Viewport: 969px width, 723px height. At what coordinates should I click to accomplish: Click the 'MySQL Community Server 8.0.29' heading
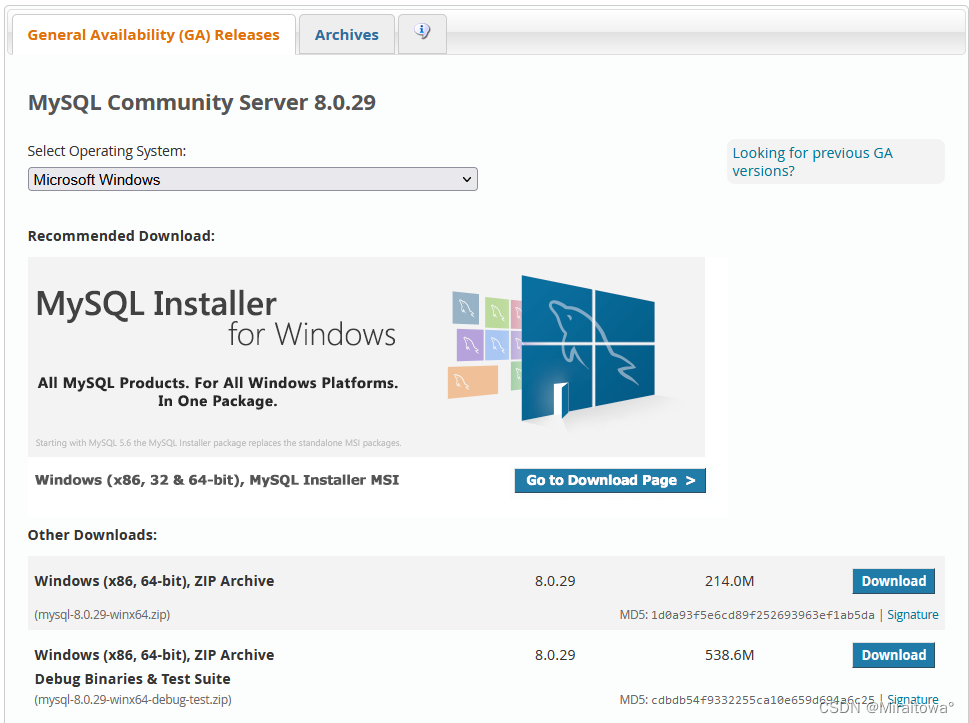[x=201, y=102]
